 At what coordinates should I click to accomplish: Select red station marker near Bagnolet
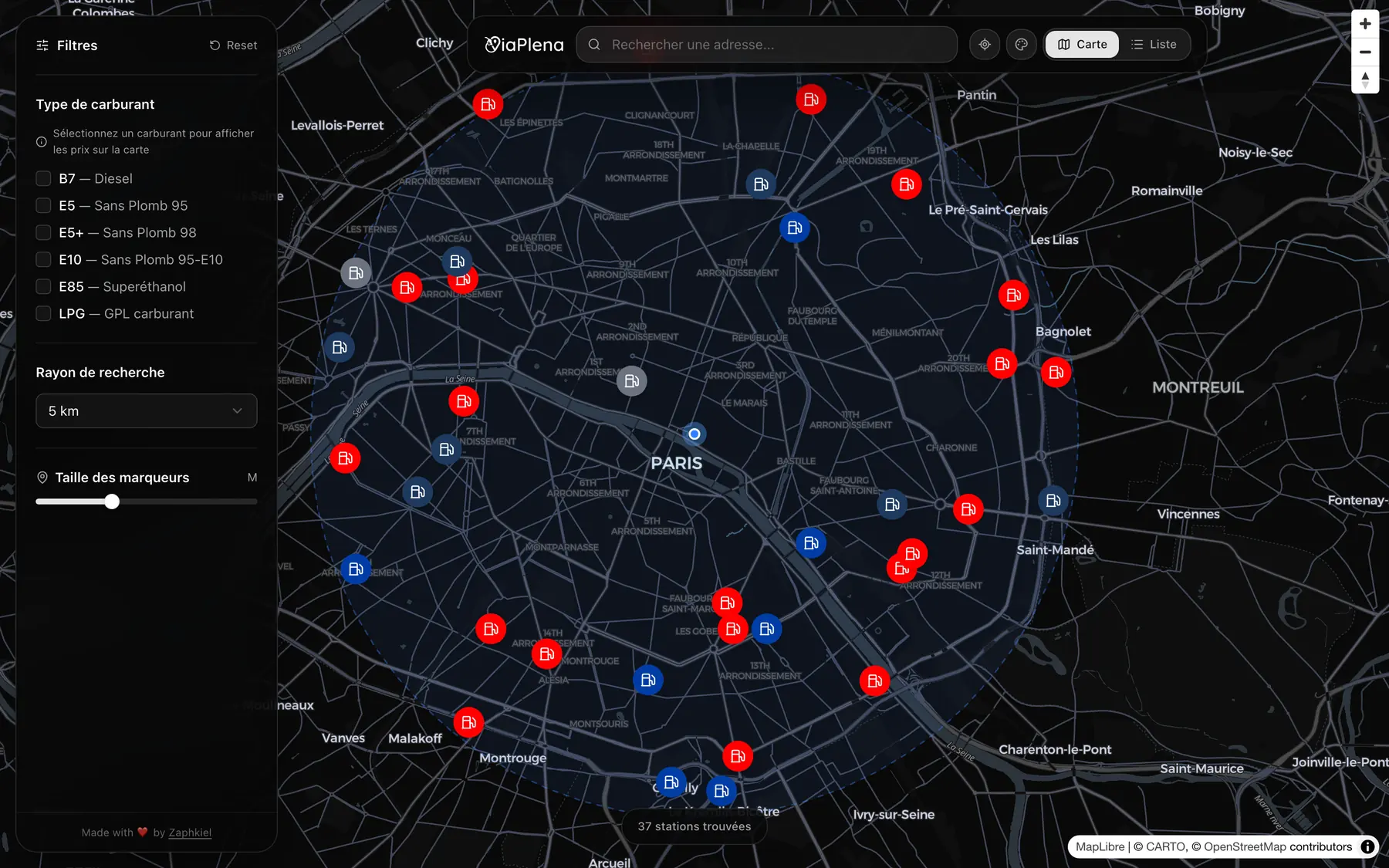pyautogui.click(x=1056, y=373)
